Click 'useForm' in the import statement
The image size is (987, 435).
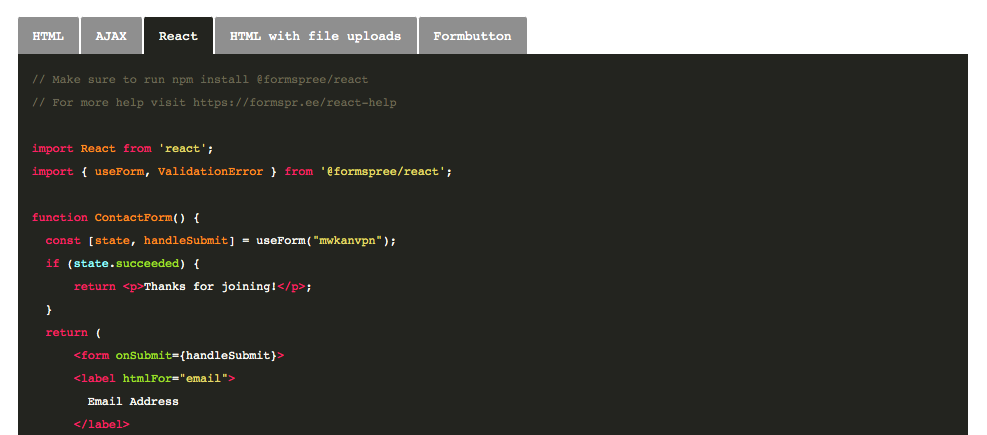click(119, 171)
